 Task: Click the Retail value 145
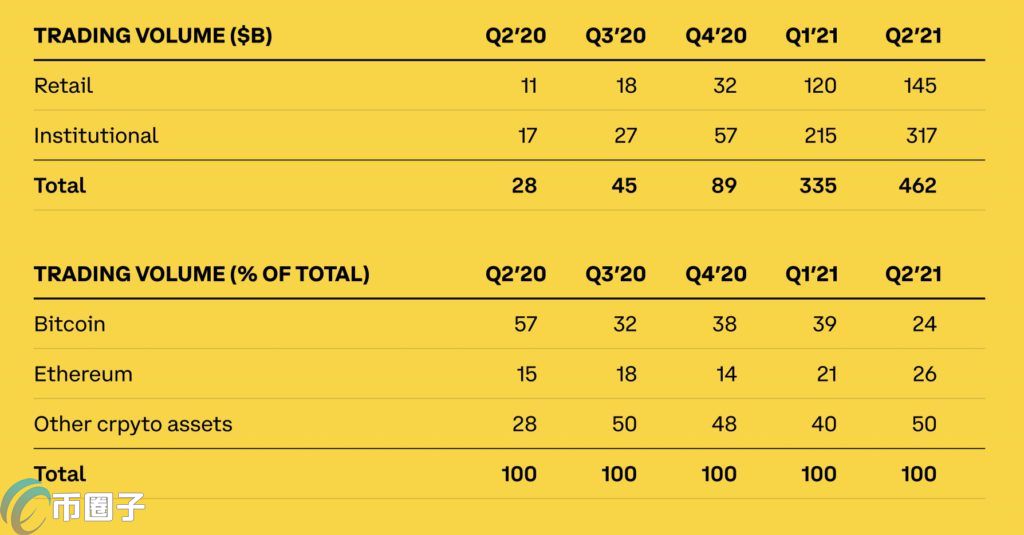pyautogui.click(x=920, y=86)
